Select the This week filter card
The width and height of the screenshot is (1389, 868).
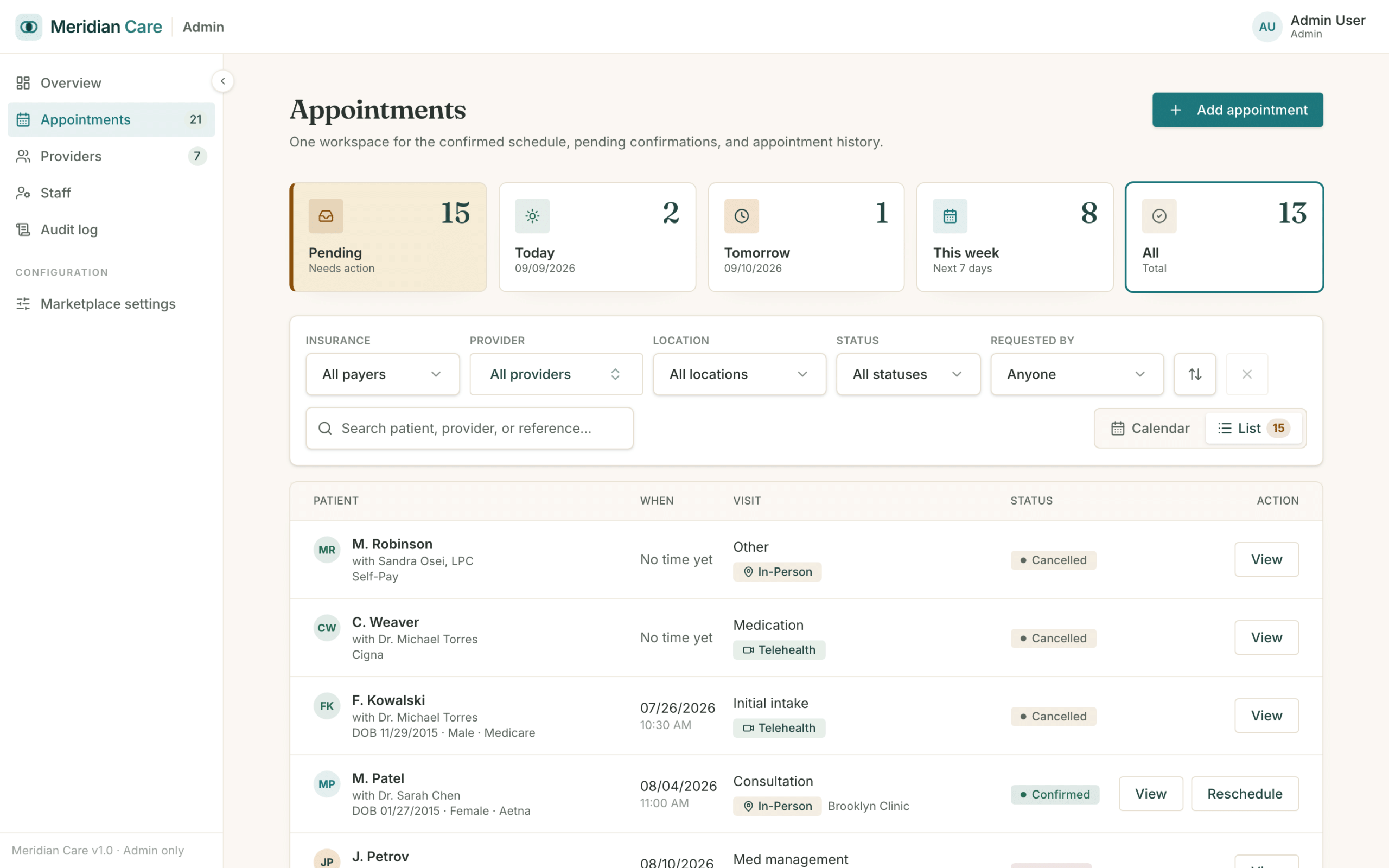[x=1015, y=237]
